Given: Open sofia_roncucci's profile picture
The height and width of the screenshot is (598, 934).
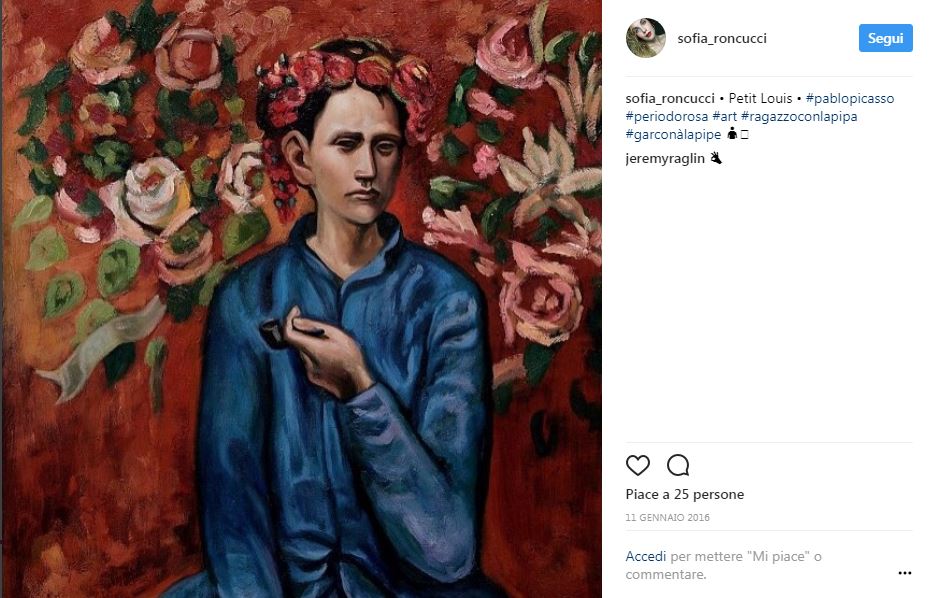Looking at the screenshot, I should click(645, 38).
